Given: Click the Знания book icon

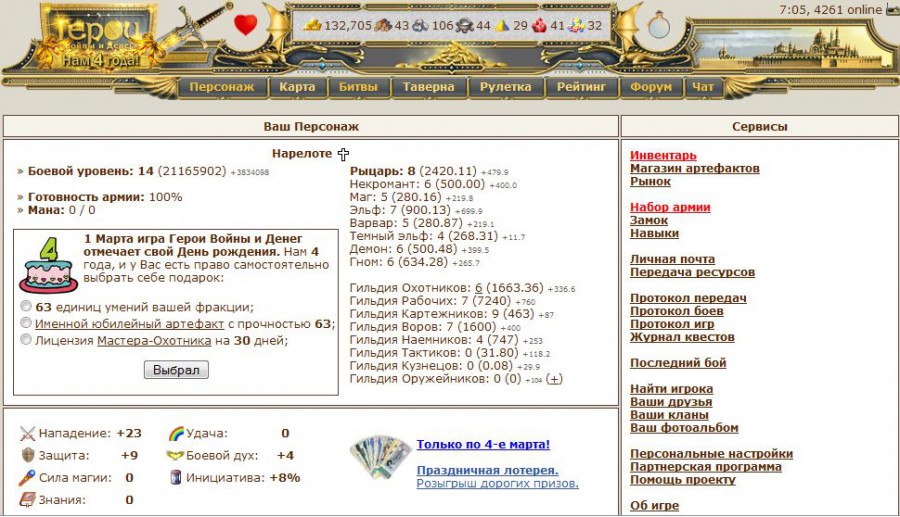Looking at the screenshot, I should 27,500.
